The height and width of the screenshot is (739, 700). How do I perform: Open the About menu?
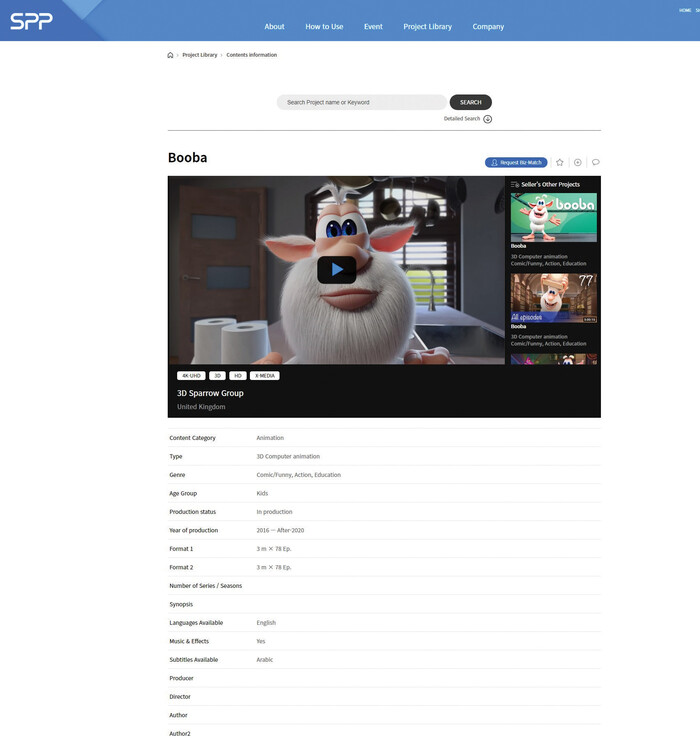(274, 27)
